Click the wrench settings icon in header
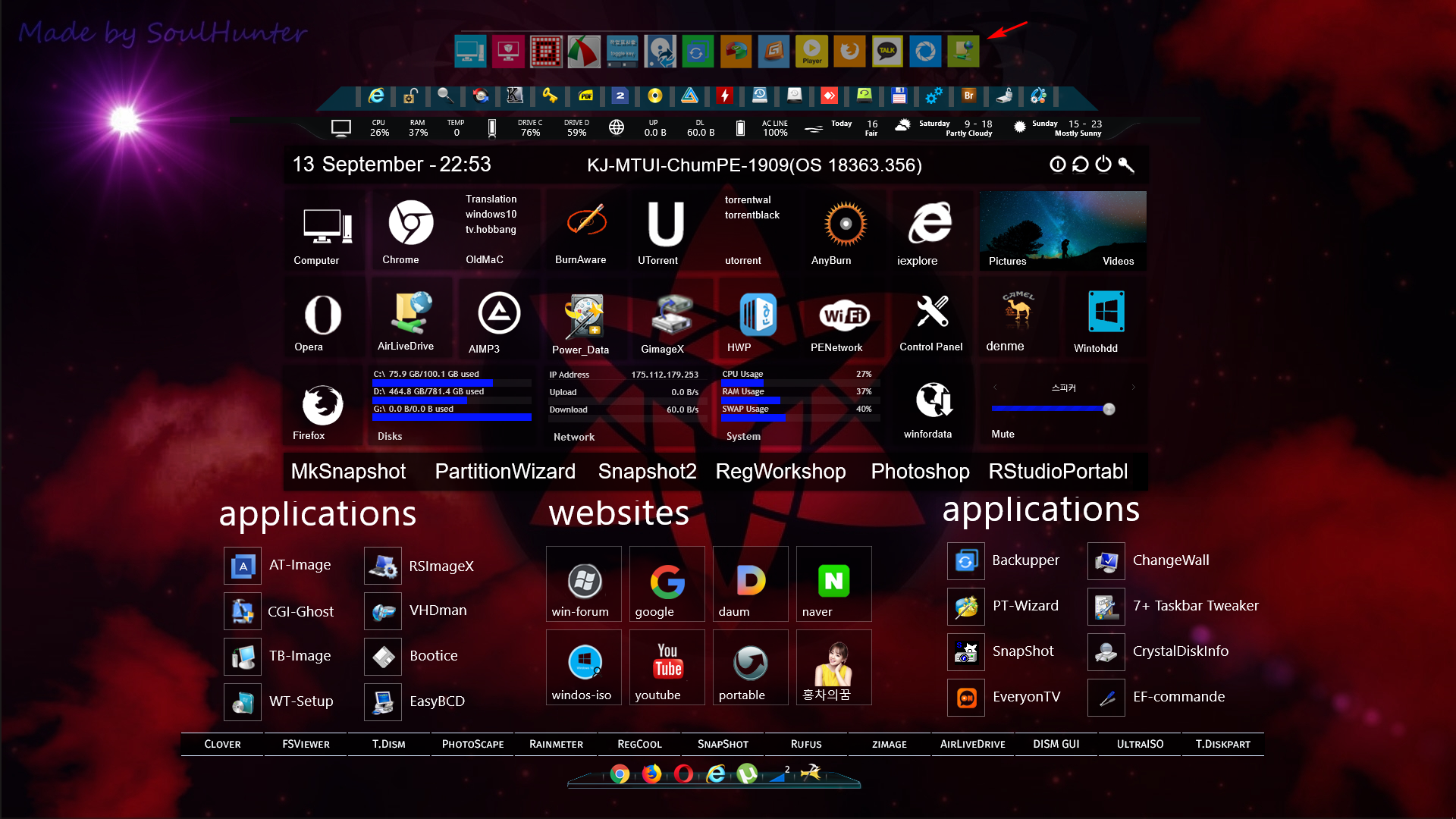This screenshot has height=819, width=1456. [1126, 165]
